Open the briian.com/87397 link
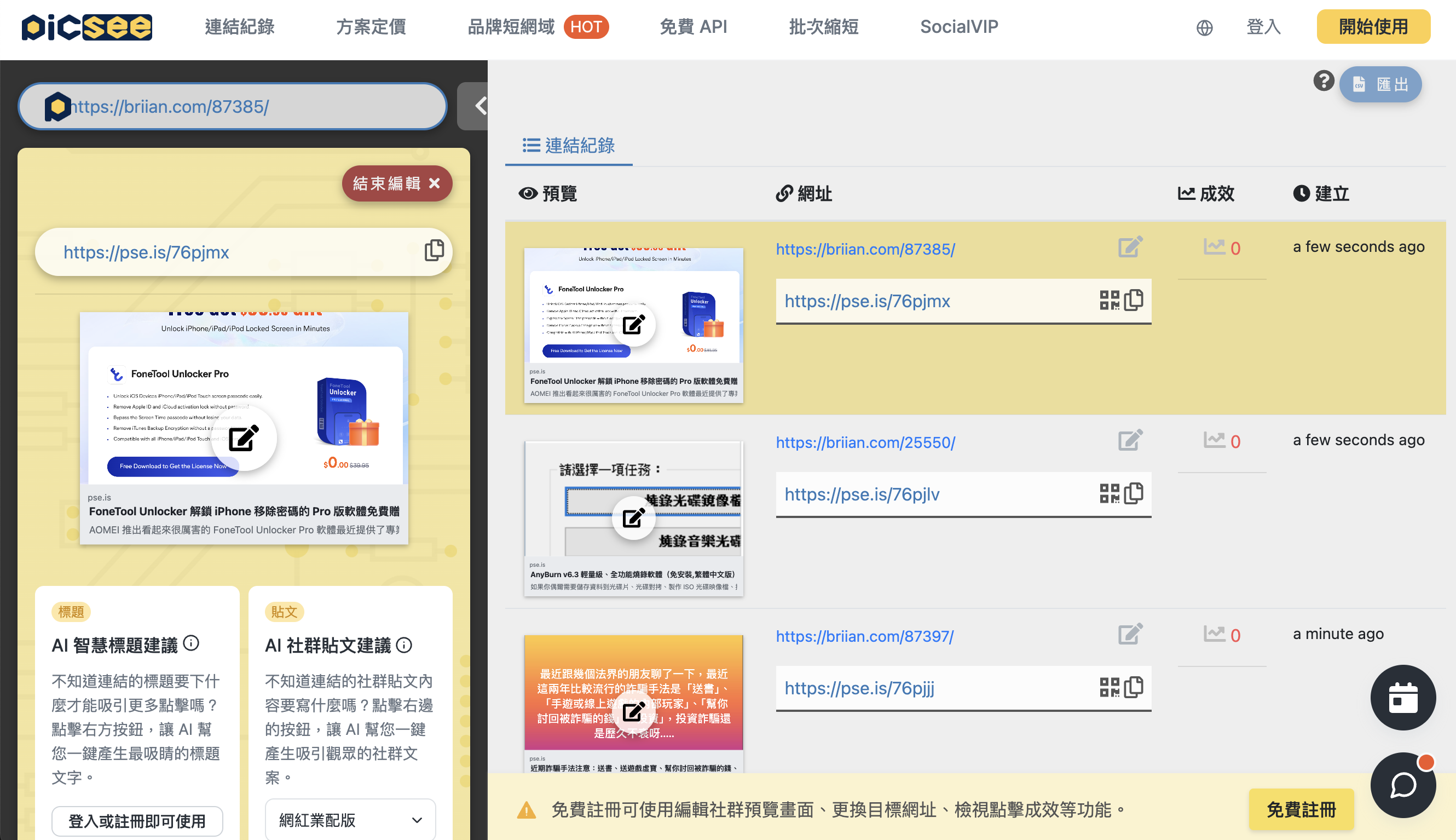This screenshot has height=840, width=1456. [x=864, y=636]
